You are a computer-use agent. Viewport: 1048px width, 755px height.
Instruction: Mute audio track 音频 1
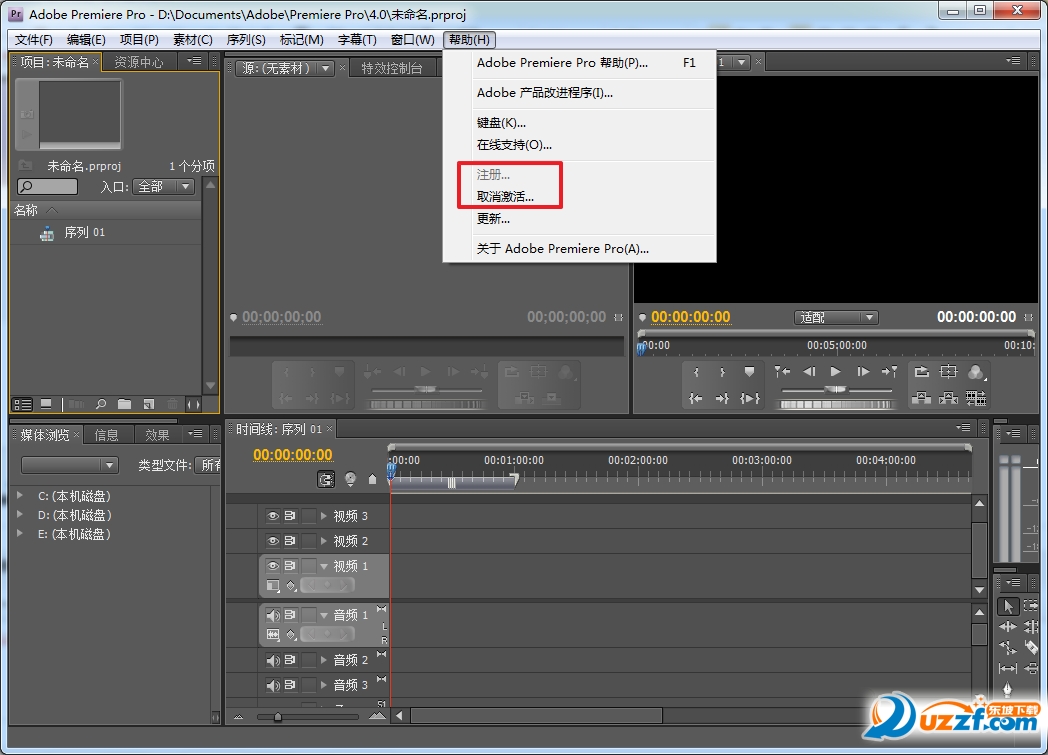273,615
